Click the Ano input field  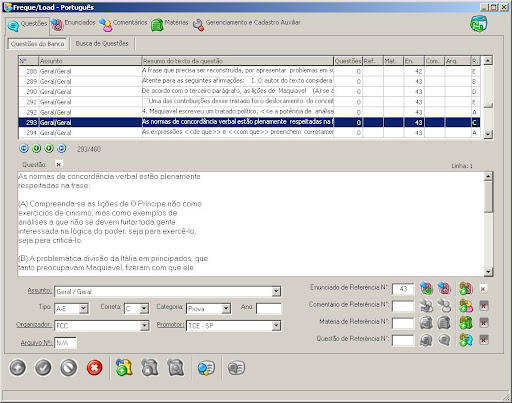pyautogui.click(x=269, y=309)
